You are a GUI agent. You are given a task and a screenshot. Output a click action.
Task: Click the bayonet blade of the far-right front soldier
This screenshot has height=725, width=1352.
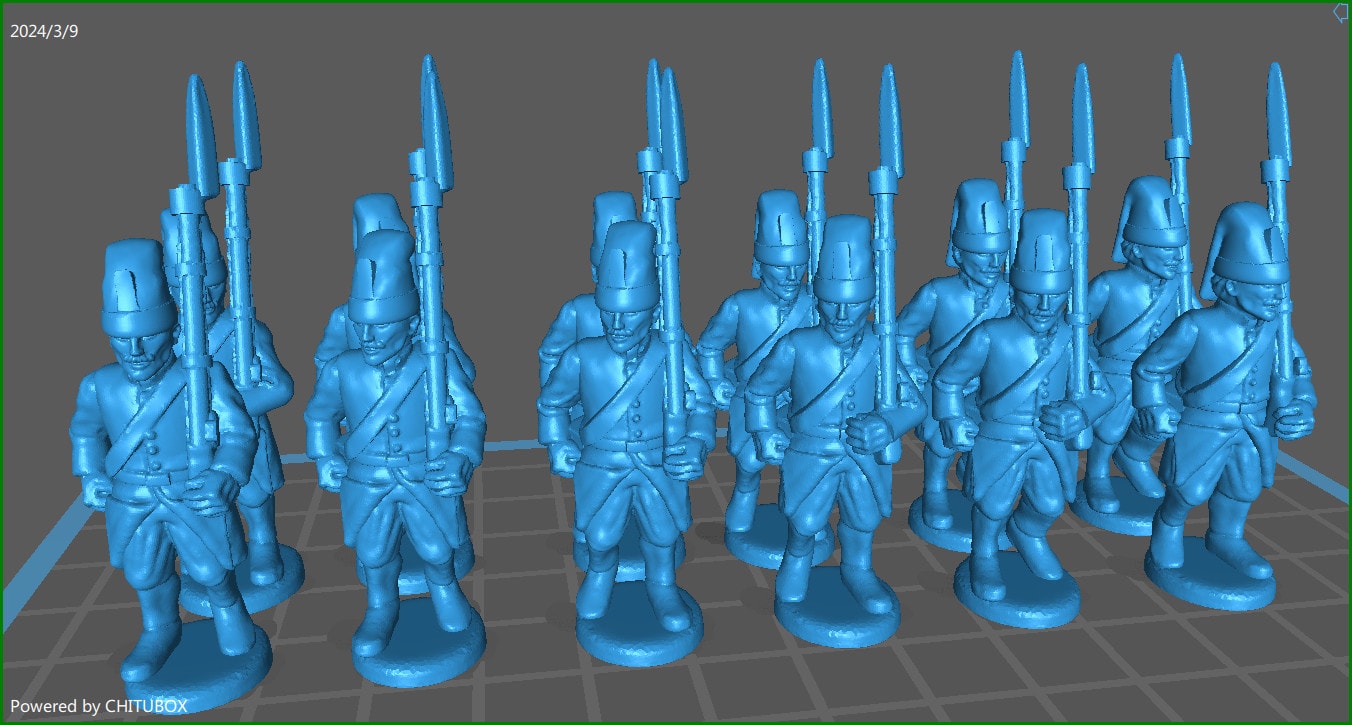(x=1276, y=110)
